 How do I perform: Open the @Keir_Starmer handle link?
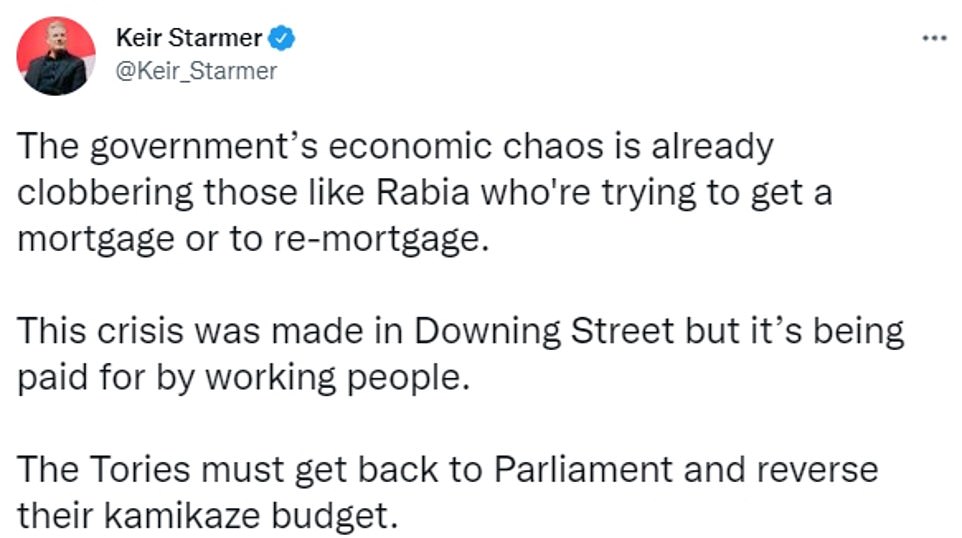coord(197,71)
